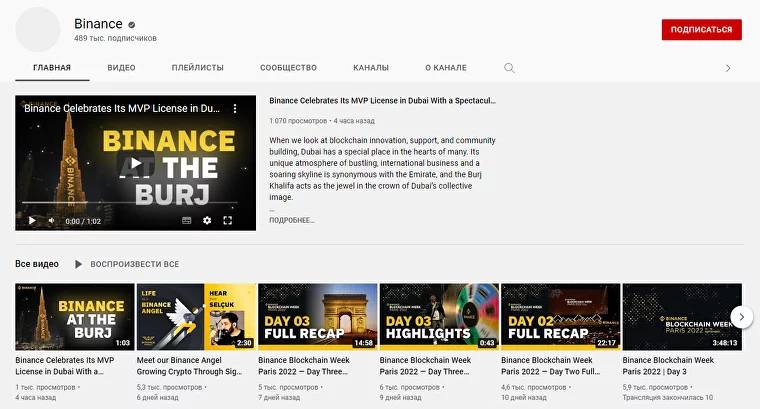Open the three-dot menu on featured video
This screenshot has width=760, height=409.
coord(236,108)
